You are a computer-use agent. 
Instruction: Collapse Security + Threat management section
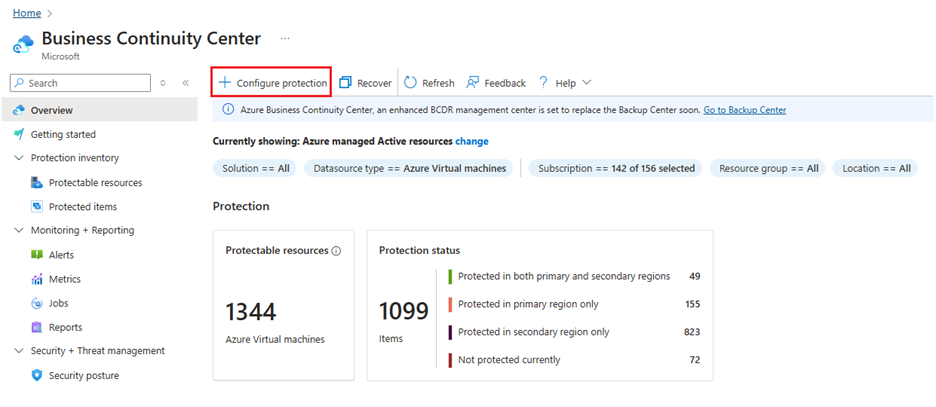click(17, 351)
